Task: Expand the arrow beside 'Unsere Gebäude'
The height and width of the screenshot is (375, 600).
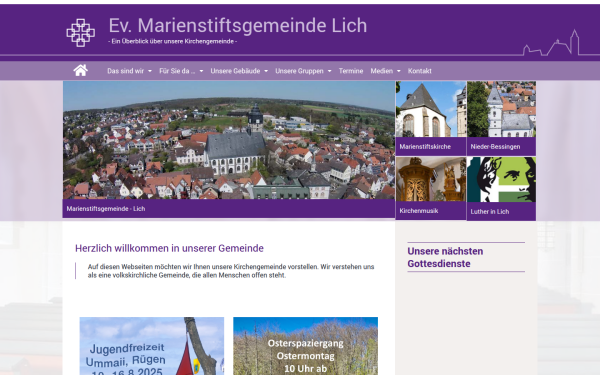Action: (266, 71)
